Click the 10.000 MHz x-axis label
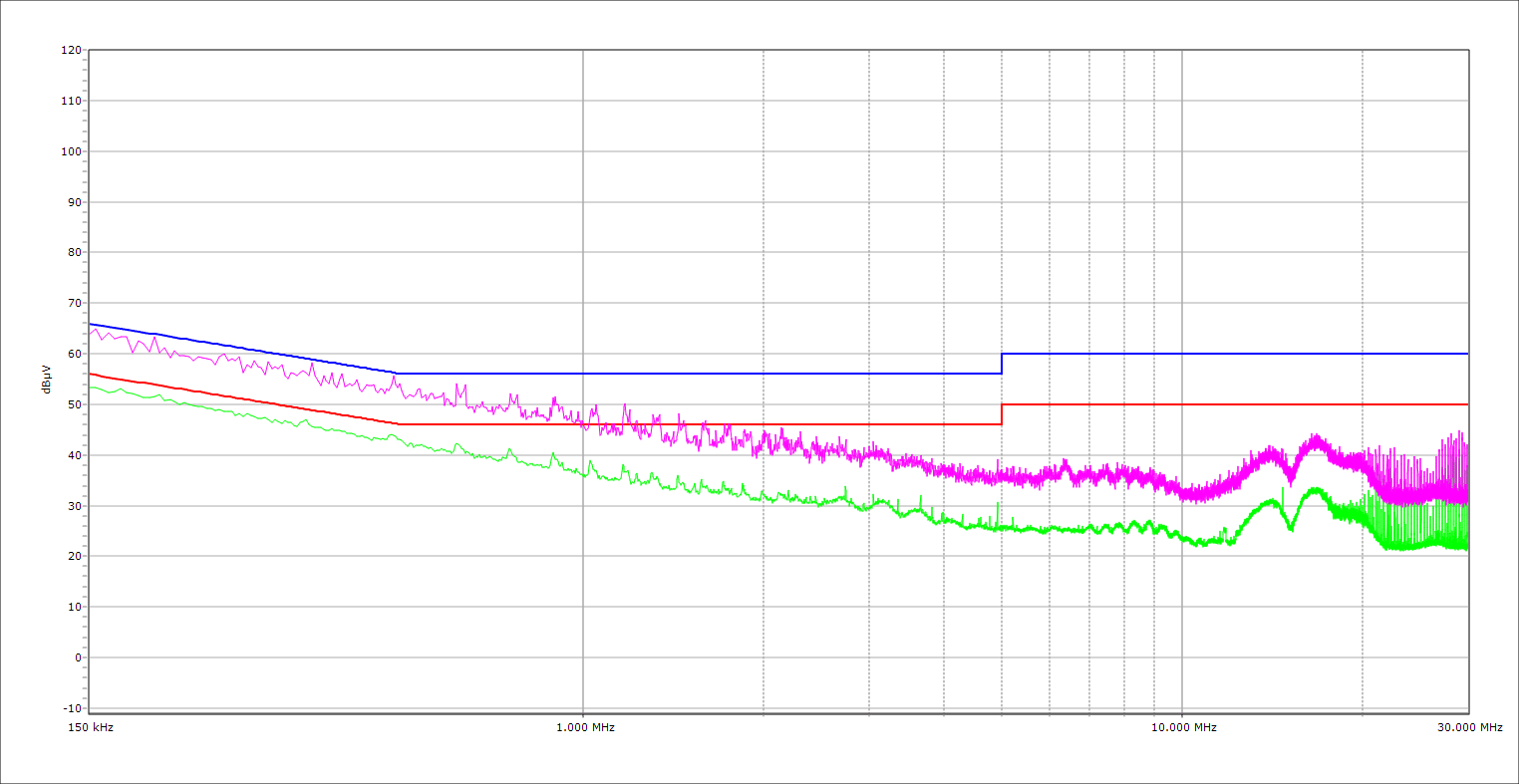Image resolution: width=1519 pixels, height=784 pixels. (1184, 727)
